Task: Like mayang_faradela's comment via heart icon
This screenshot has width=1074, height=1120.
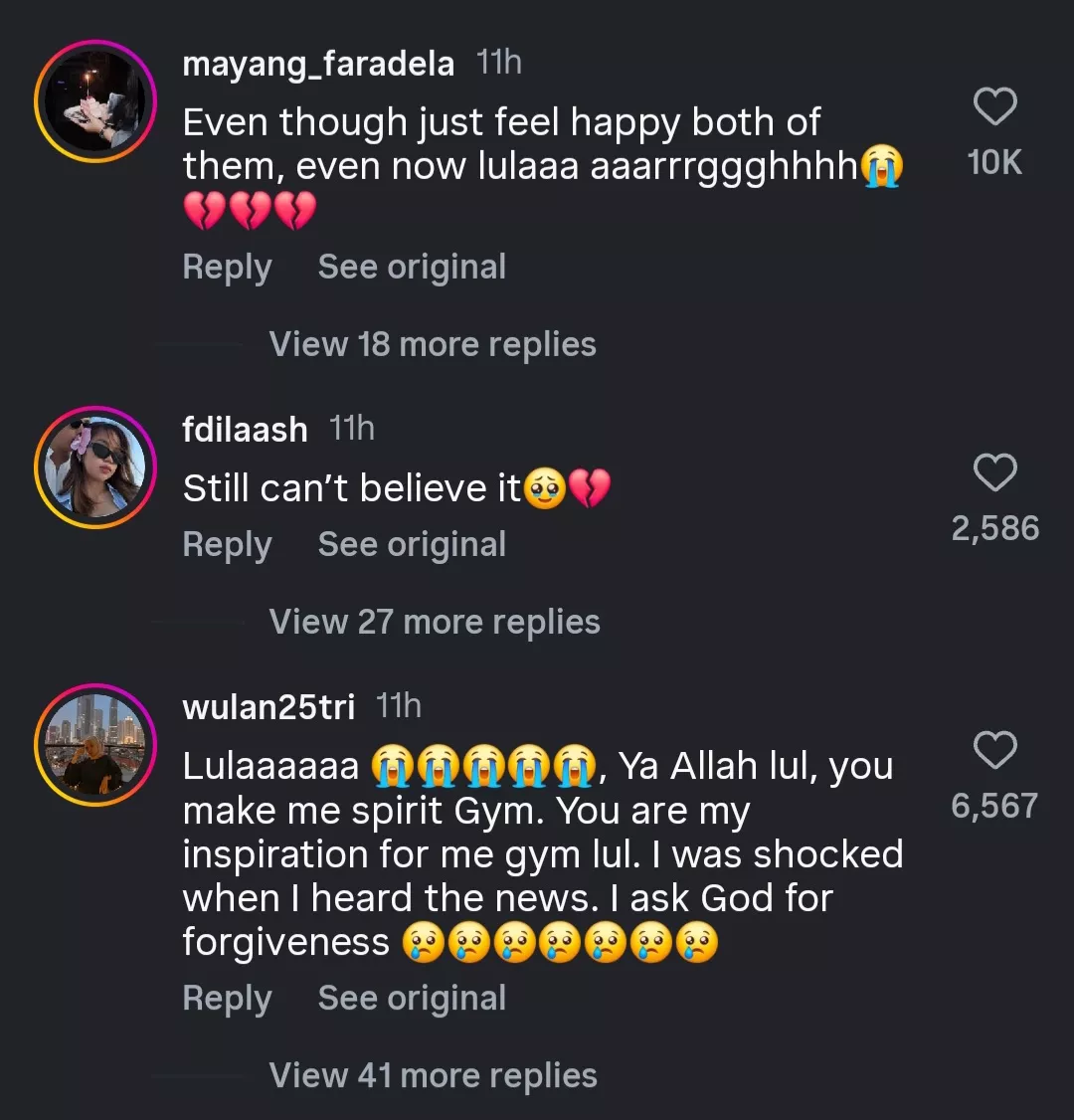Action: pyautogui.click(x=995, y=105)
